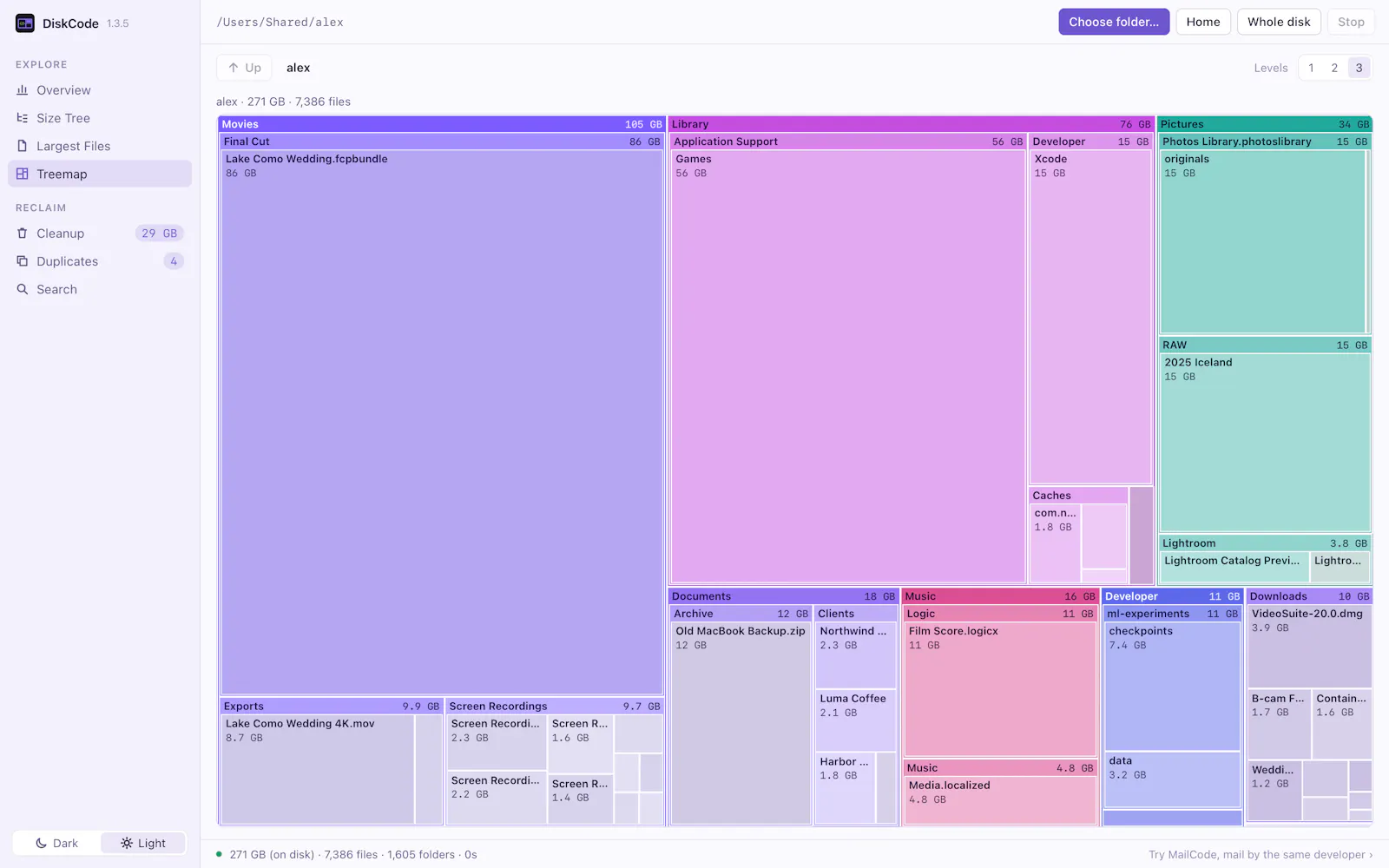Select the Exports 9.9 GB header

click(332, 707)
